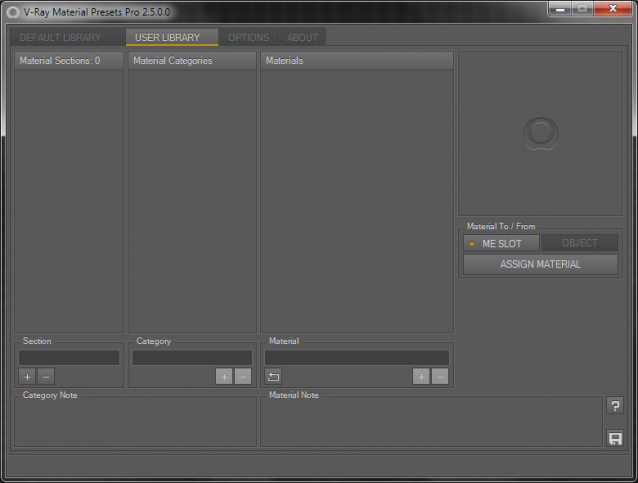Click the ASSIGN MATERIAL button
The width and height of the screenshot is (638, 483).
click(540, 264)
